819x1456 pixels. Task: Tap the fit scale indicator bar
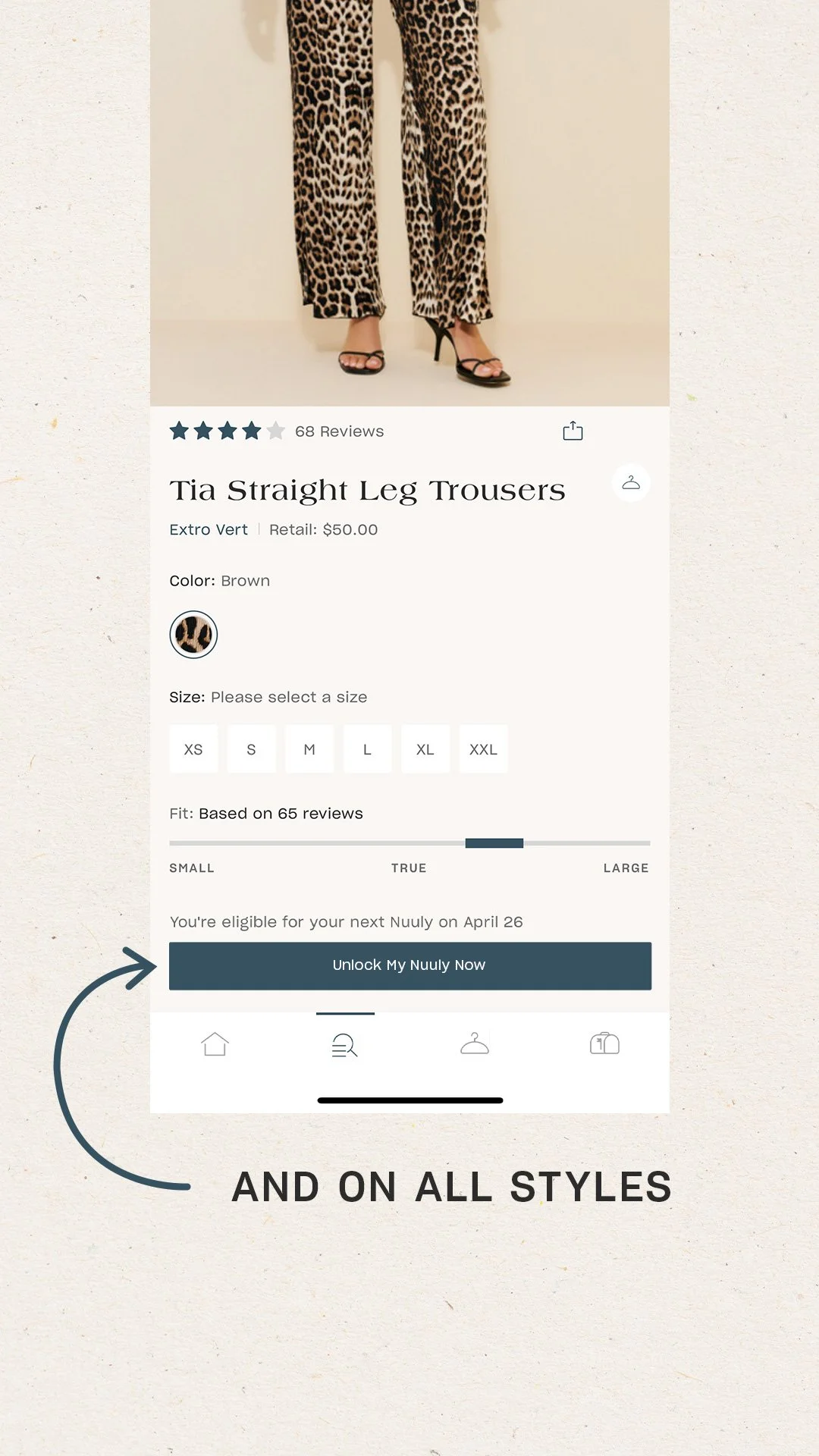click(409, 843)
